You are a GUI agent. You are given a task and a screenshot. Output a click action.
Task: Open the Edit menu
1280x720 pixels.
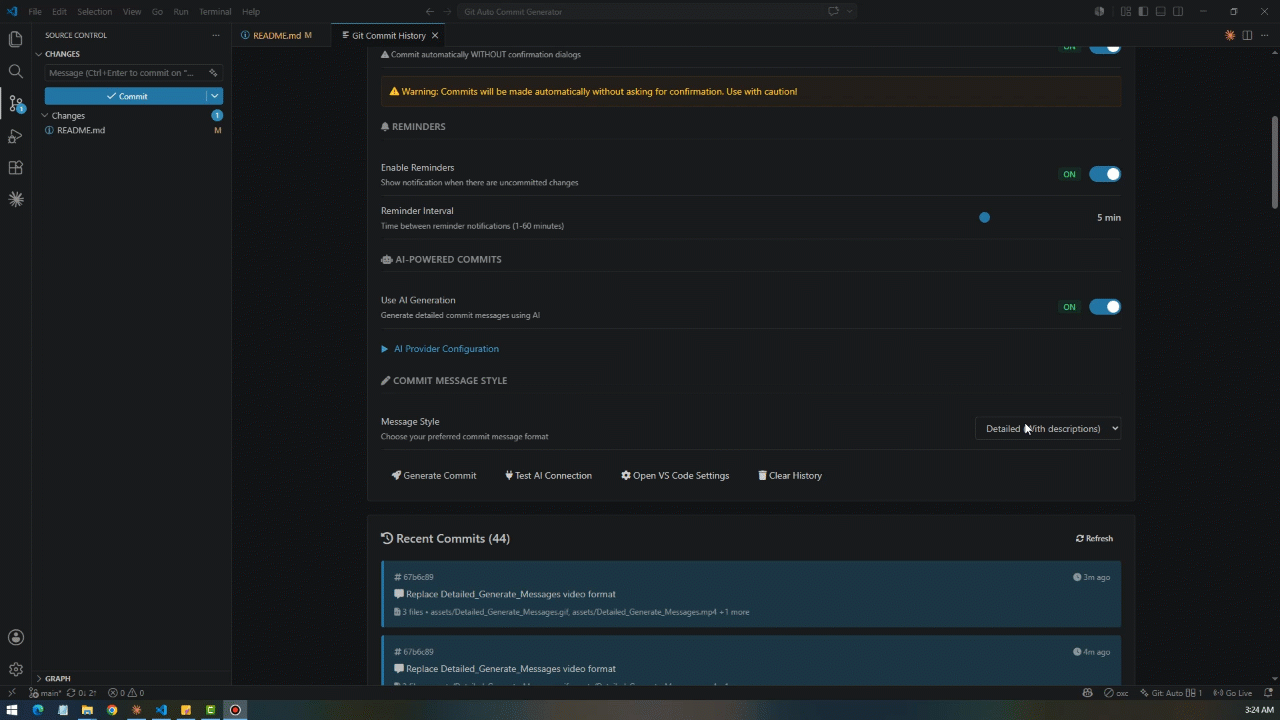click(x=59, y=11)
